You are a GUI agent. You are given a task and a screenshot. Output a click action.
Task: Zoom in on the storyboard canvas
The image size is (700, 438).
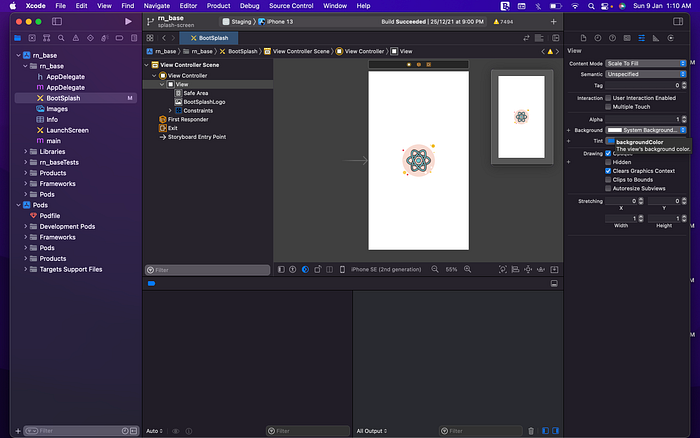467,269
